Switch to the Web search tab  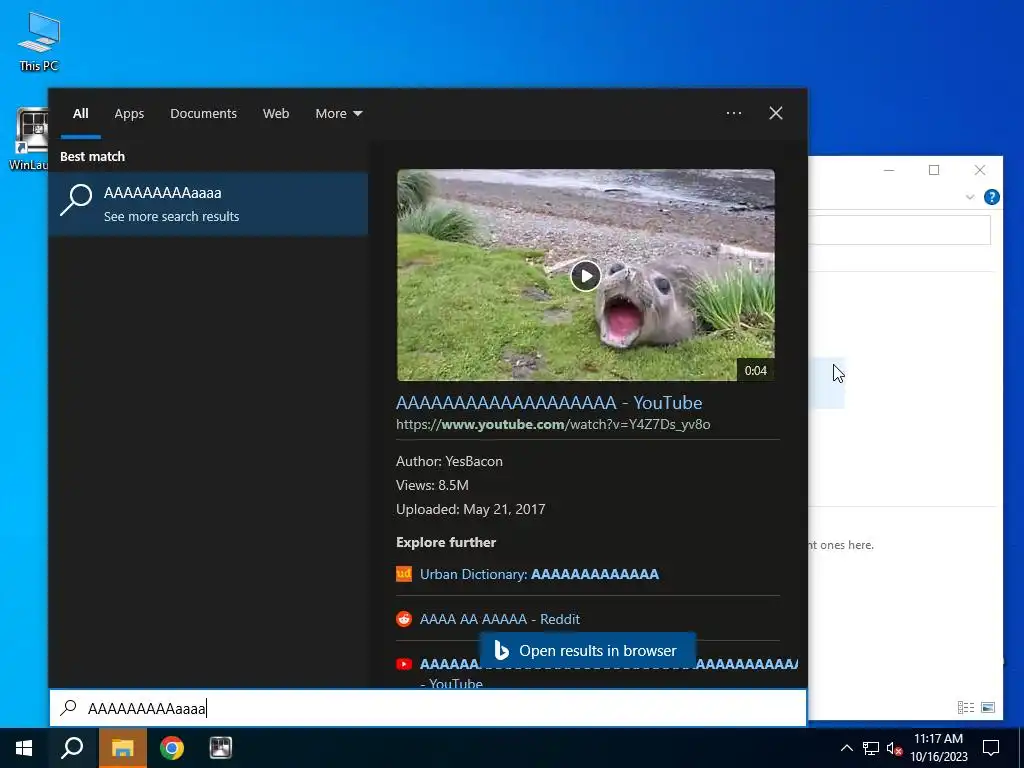(x=276, y=114)
